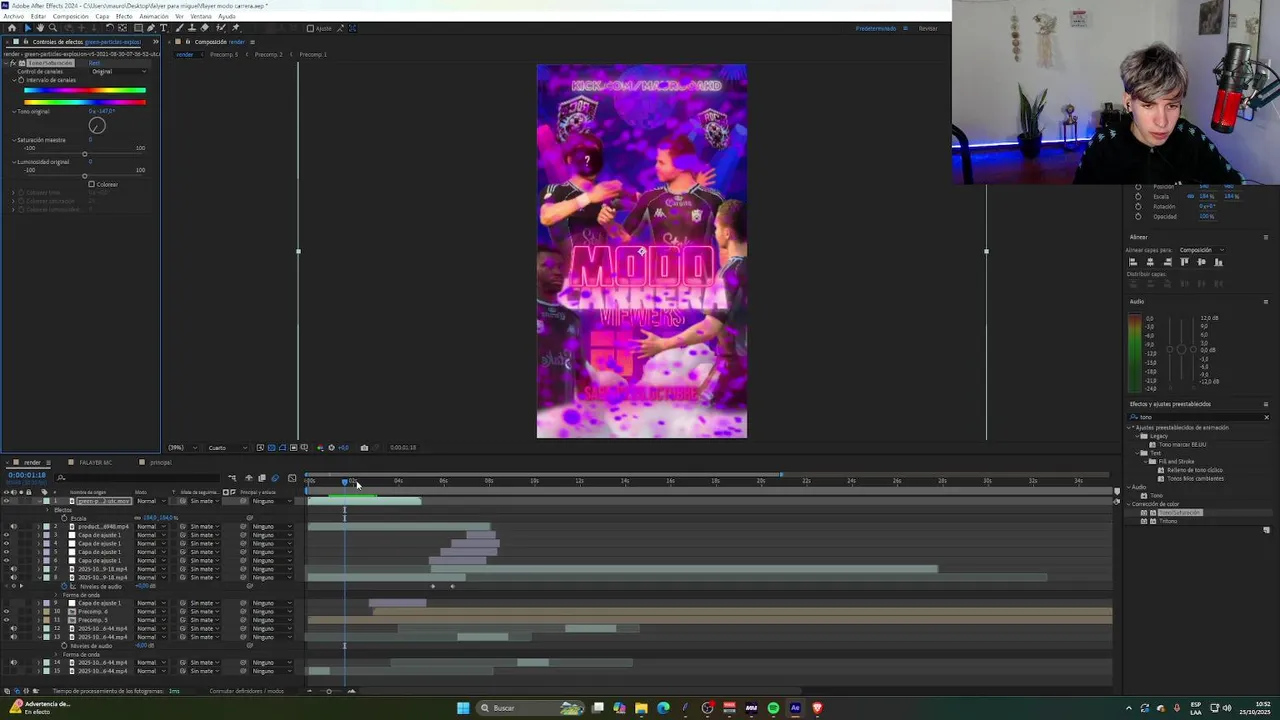Toggle frame blending icon in timeline header
Image resolution: width=1280 pixels, height=720 pixels.
tap(262, 478)
